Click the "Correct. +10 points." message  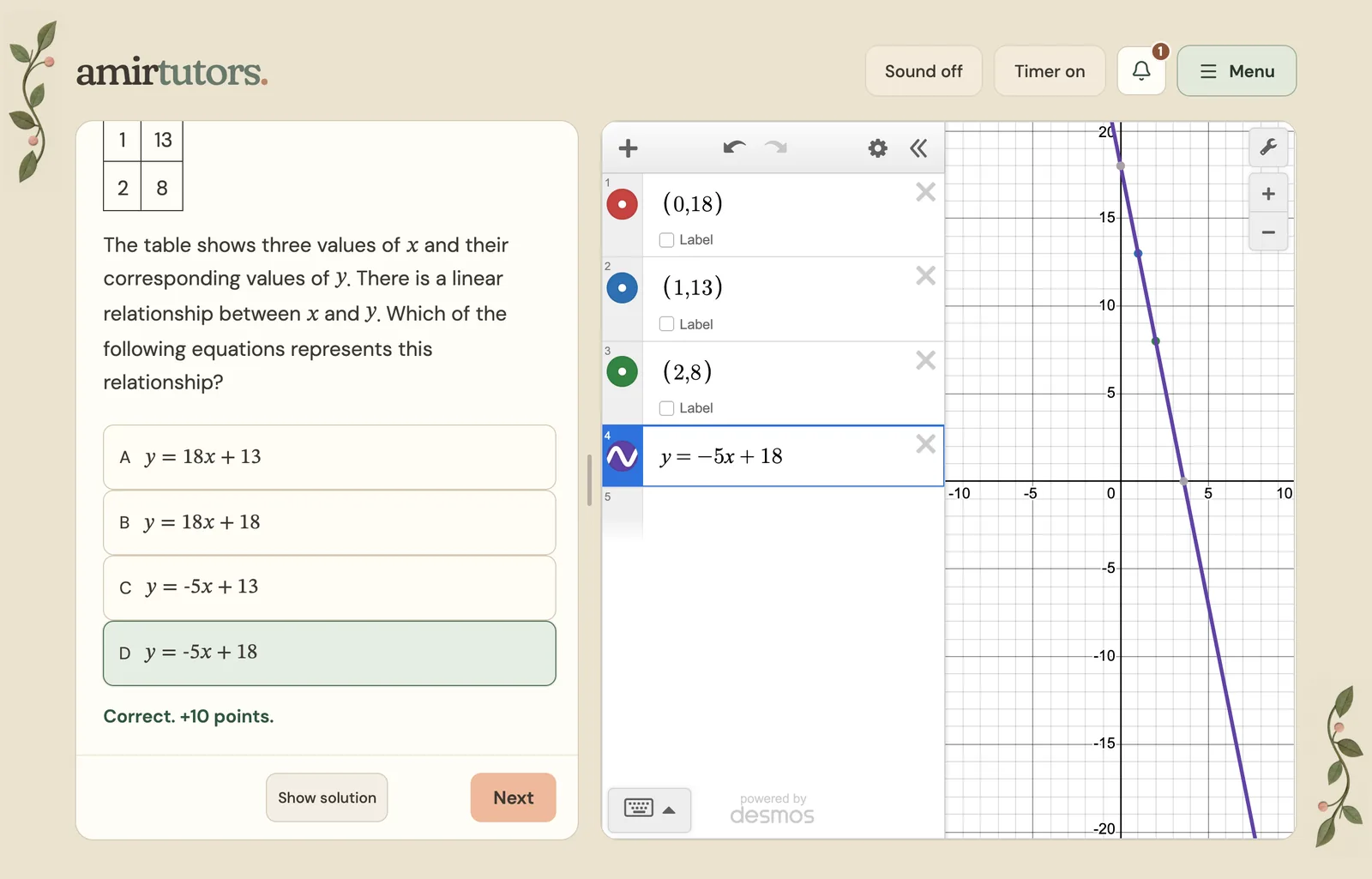pyautogui.click(x=189, y=717)
